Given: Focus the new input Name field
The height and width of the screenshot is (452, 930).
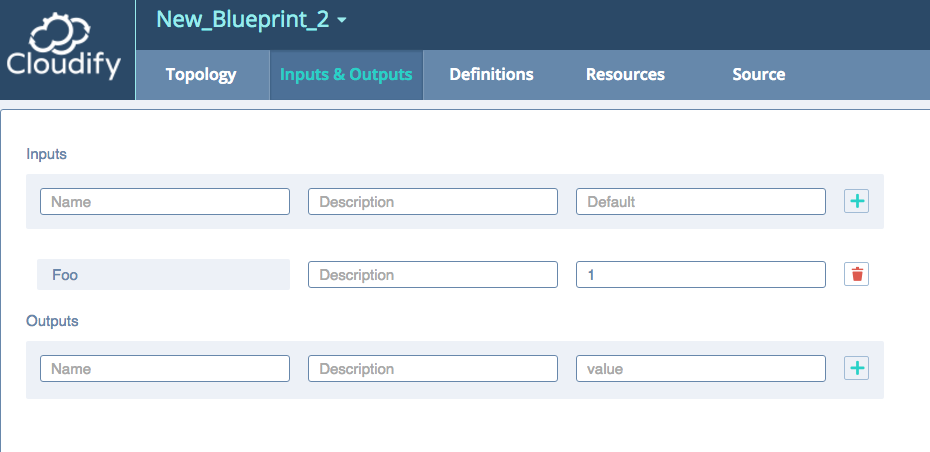Looking at the screenshot, I should pyautogui.click(x=165, y=202).
